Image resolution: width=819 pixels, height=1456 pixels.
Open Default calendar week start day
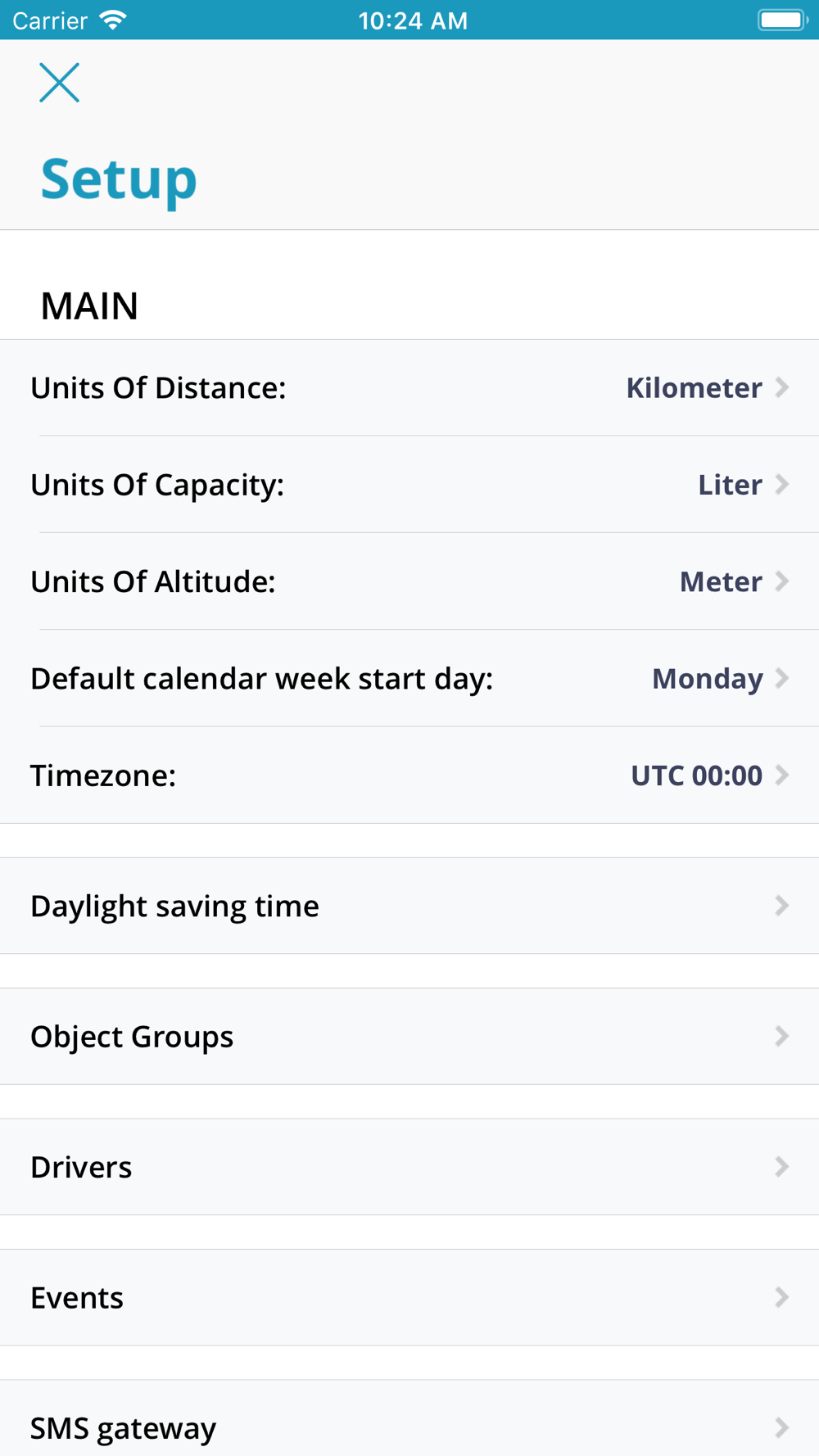tap(262, 679)
